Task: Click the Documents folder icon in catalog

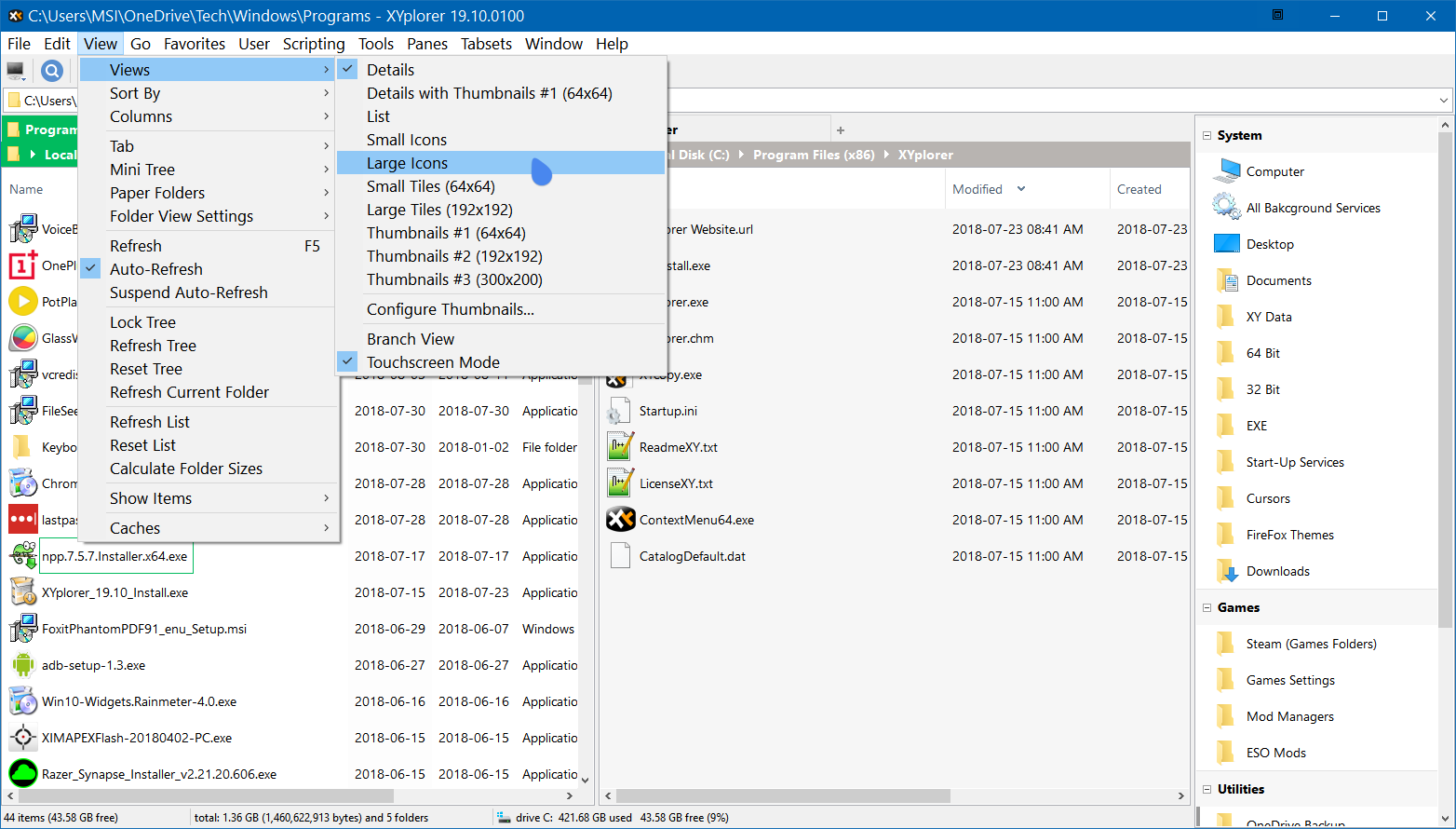Action: [x=1227, y=280]
